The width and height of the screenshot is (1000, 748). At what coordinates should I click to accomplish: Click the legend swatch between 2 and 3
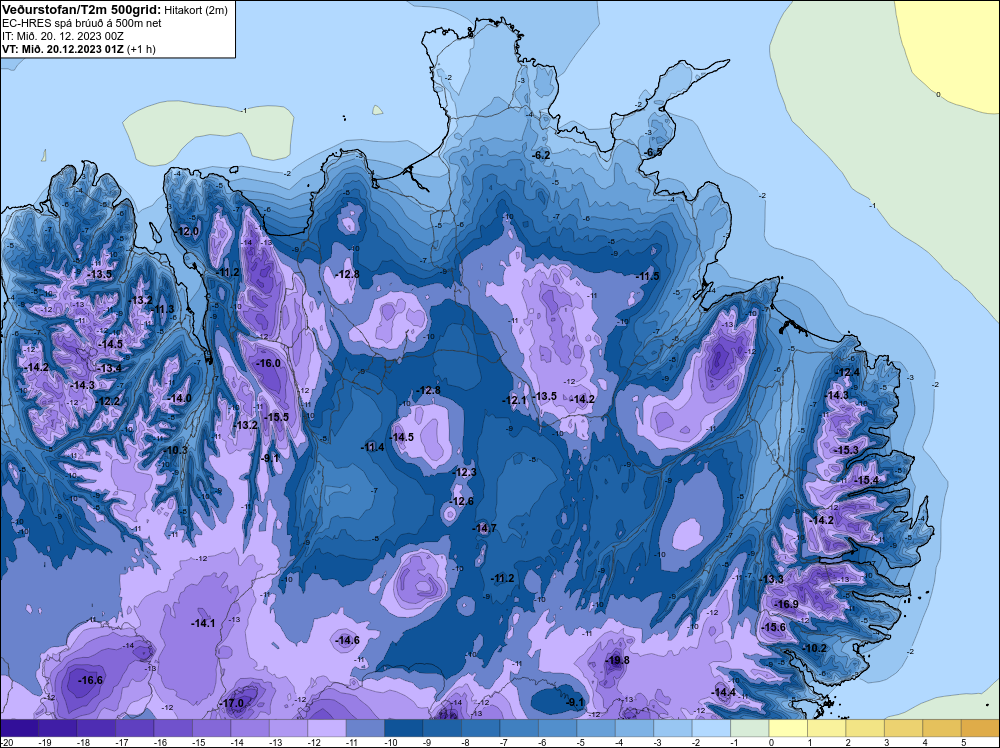(865, 728)
